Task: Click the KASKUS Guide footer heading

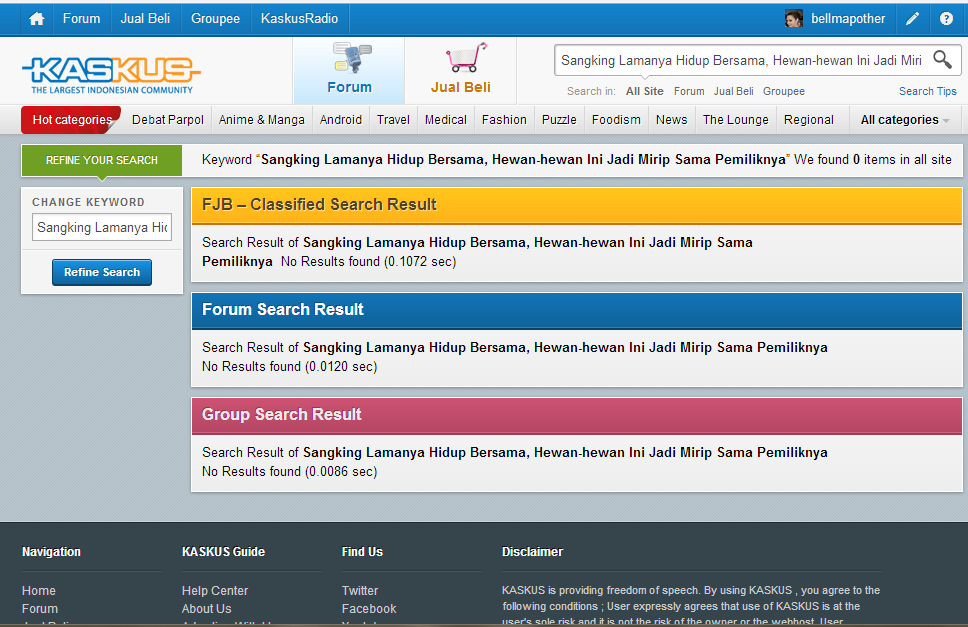Action: click(x=223, y=552)
